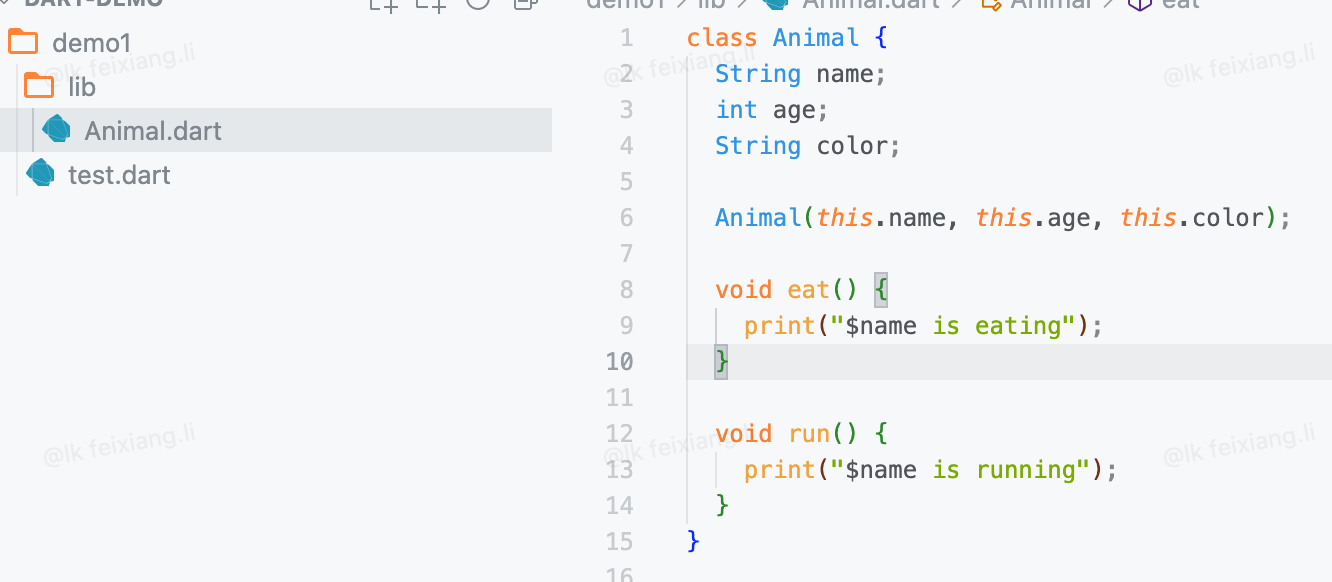The height and width of the screenshot is (582, 1332).
Task: Click the lib breadcrumb link
Action: pyautogui.click(x=712, y=3)
